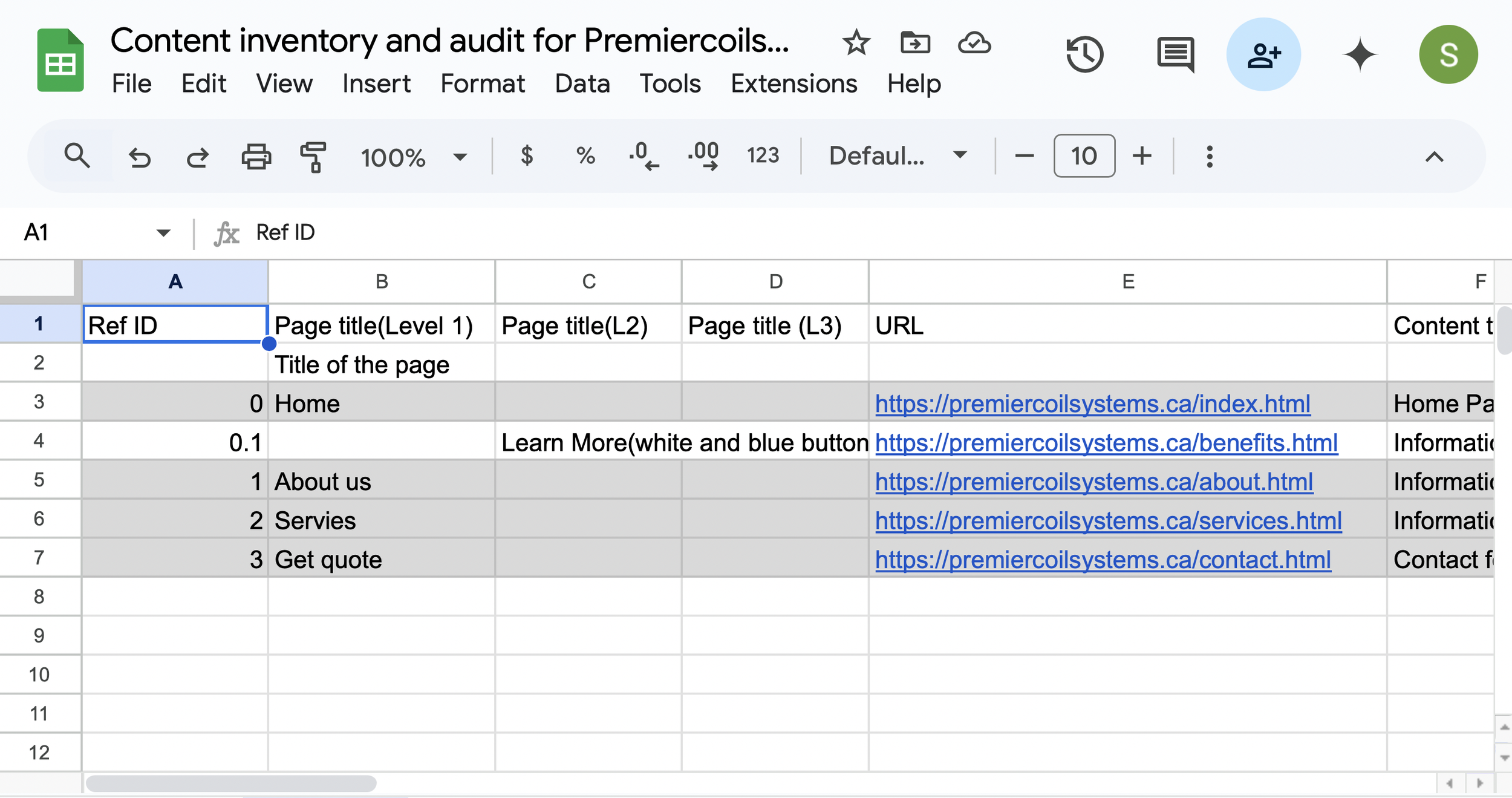
Task: Open version history clock icon
Action: pos(1084,55)
